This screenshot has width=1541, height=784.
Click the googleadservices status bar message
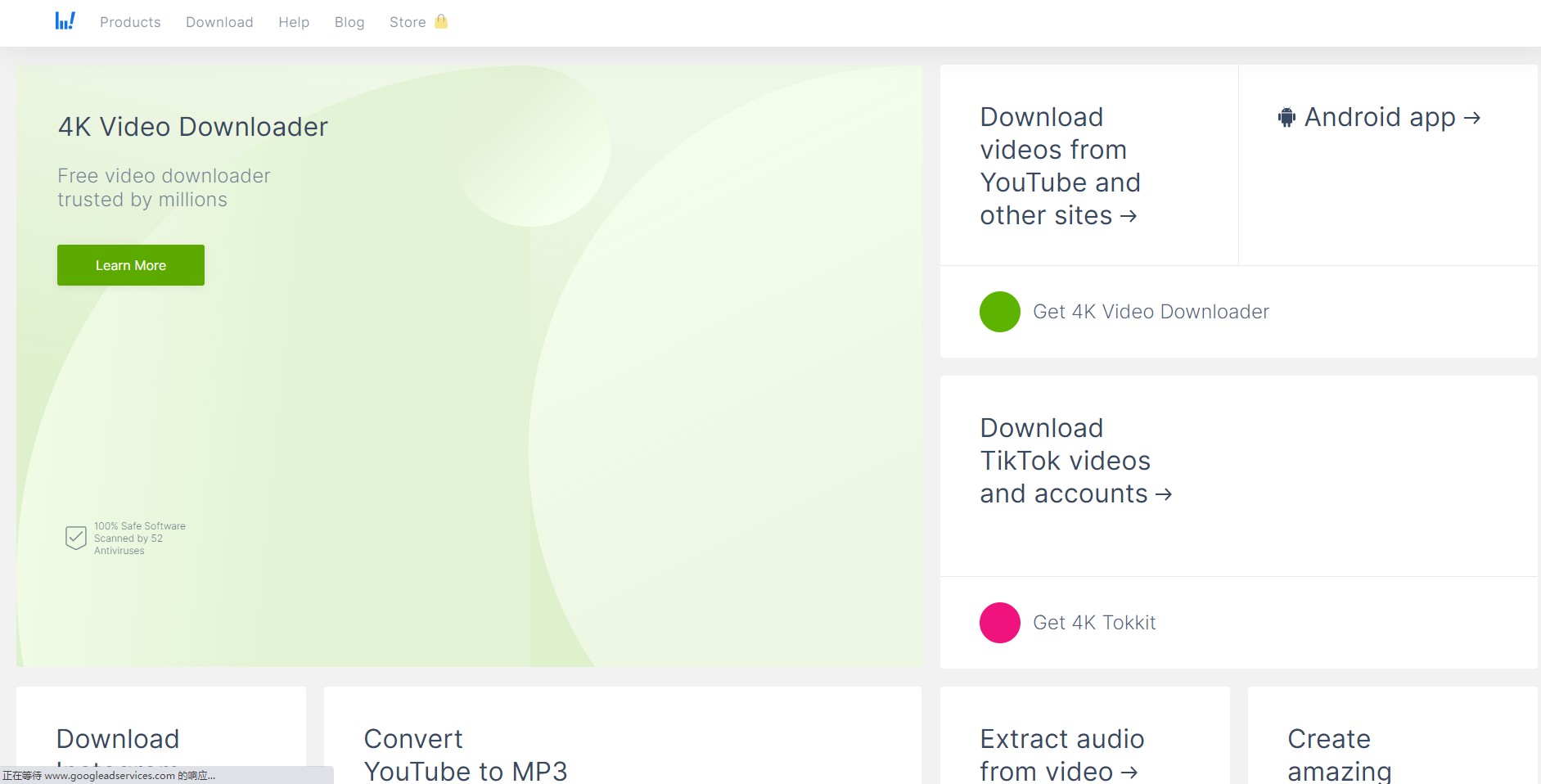pos(109,776)
